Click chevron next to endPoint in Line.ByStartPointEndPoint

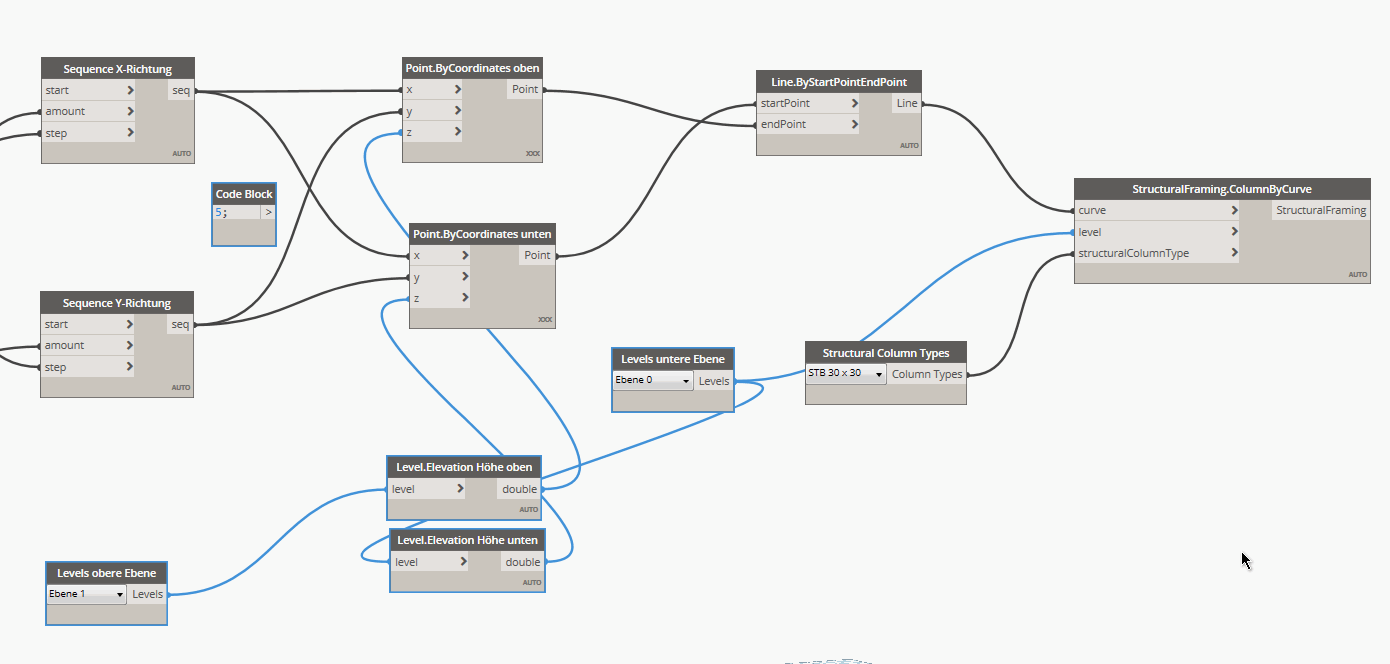point(855,125)
